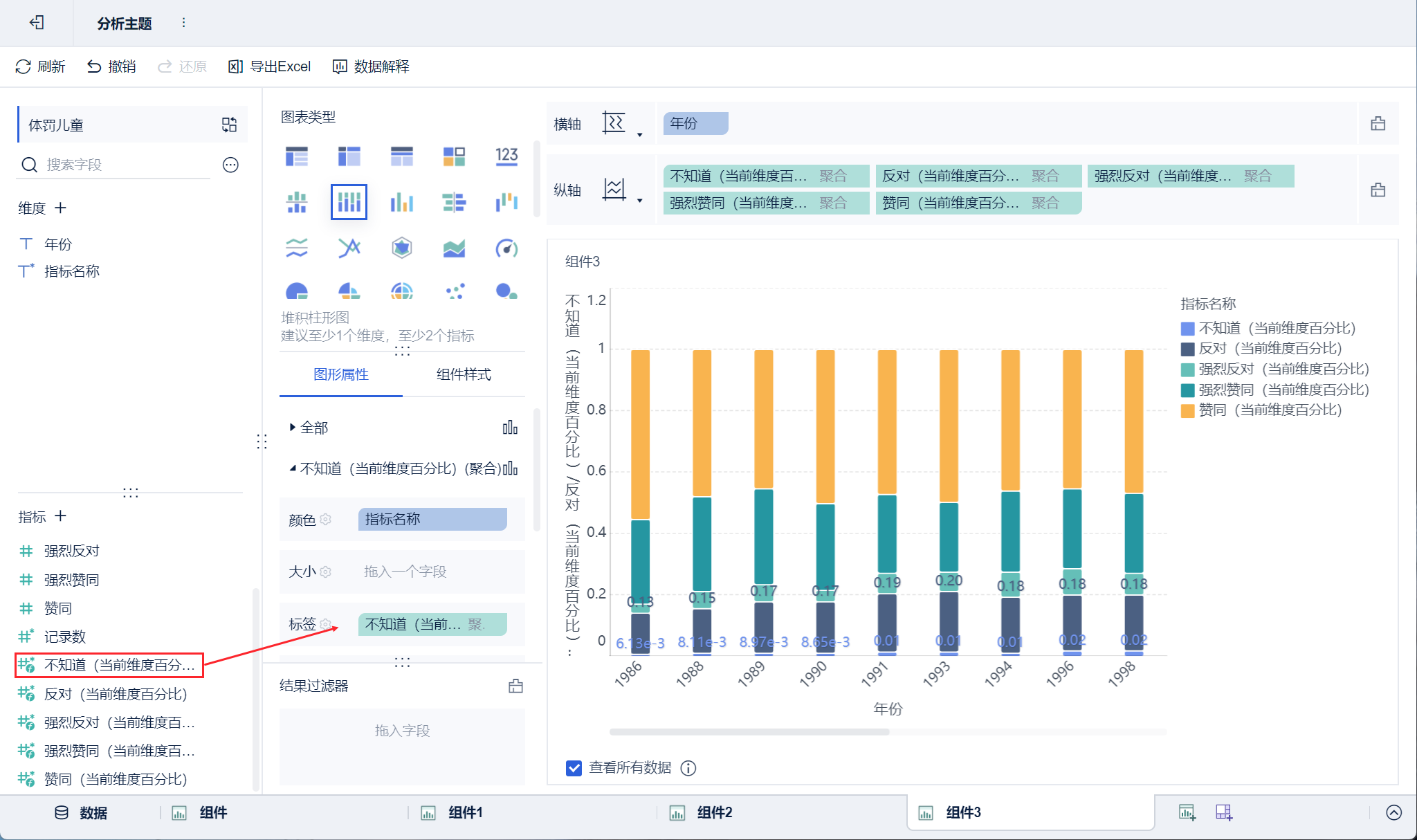The image size is (1417, 840).
Task: Click the clear icon on 结果过滤器
Action: (515, 686)
